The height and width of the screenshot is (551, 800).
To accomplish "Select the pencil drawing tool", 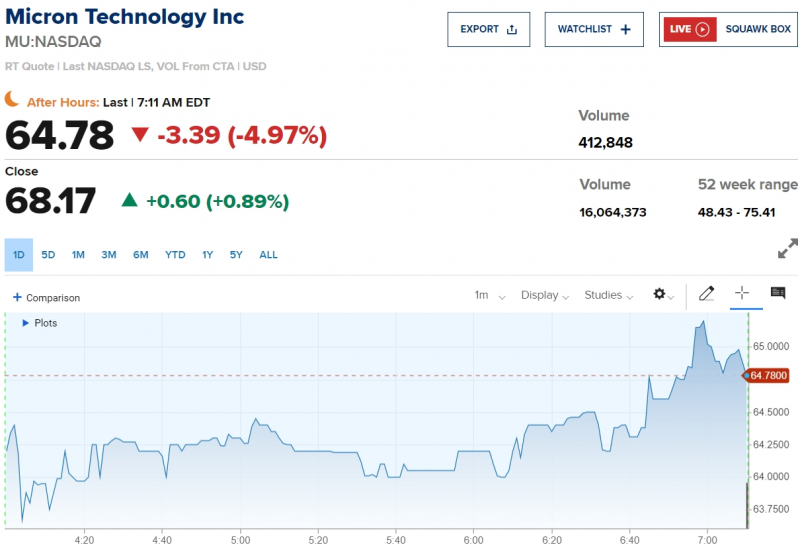I will click(707, 294).
